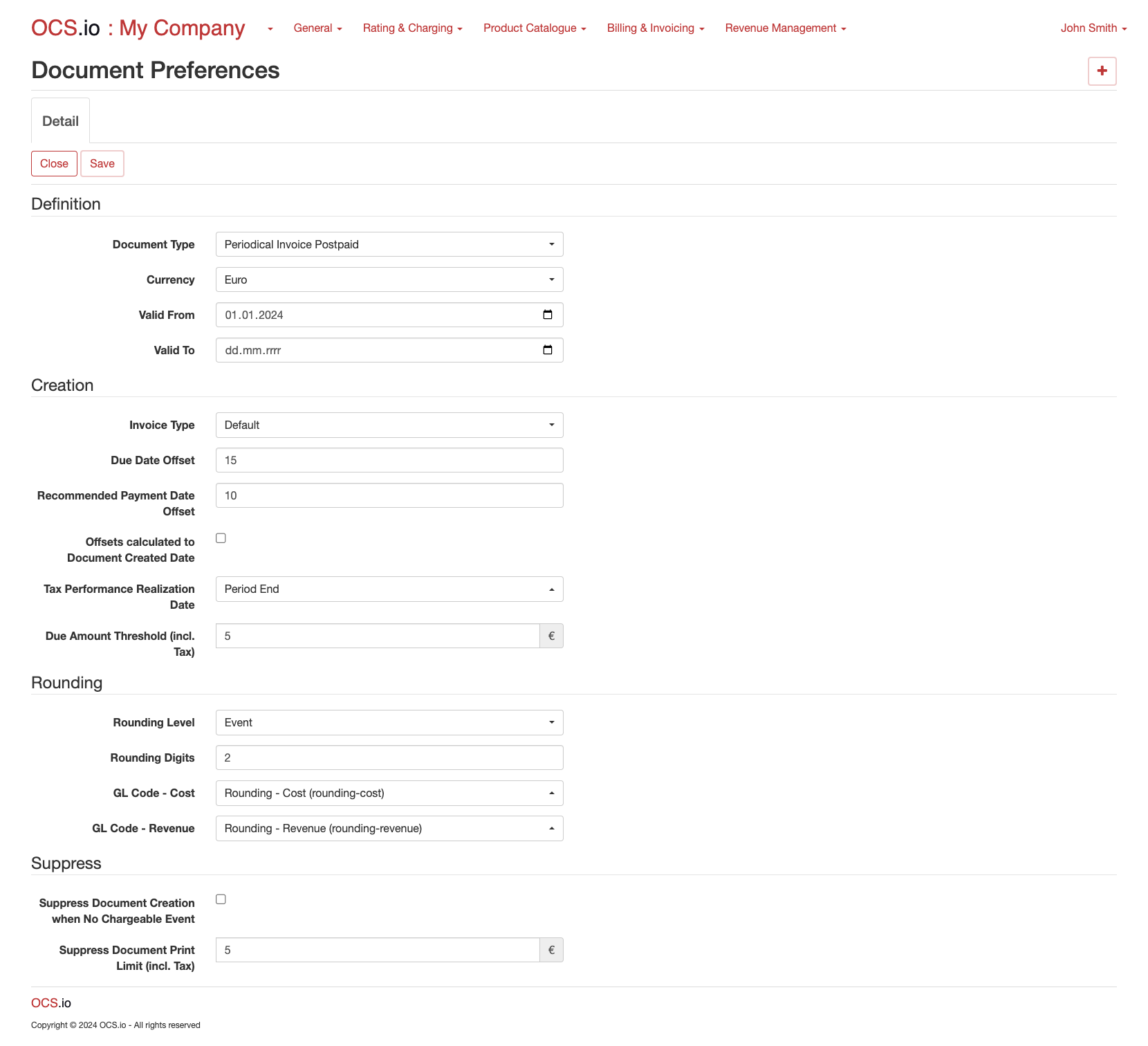Open the Tax Performance Realization Date dropdown

(x=389, y=589)
